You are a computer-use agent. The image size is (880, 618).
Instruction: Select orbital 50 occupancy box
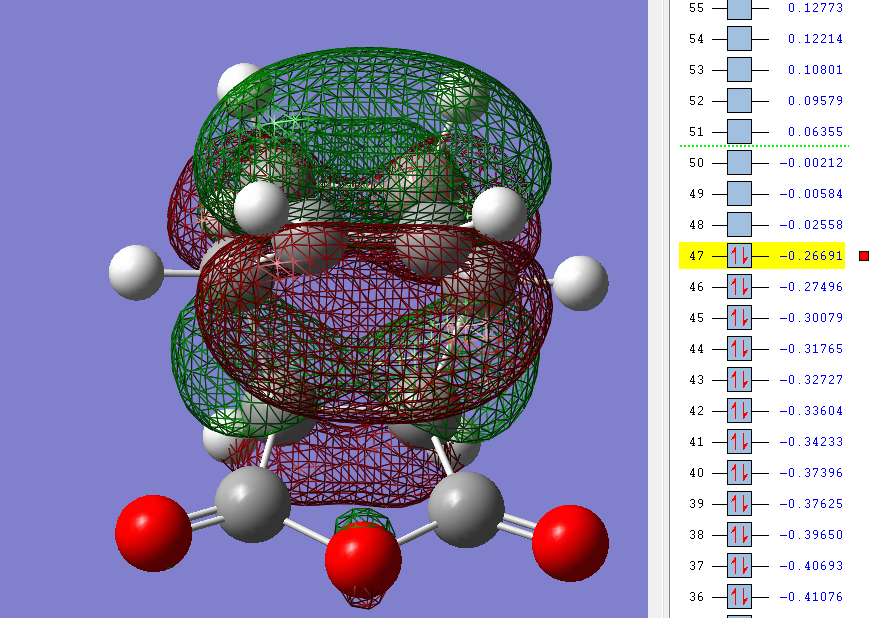tap(739, 163)
